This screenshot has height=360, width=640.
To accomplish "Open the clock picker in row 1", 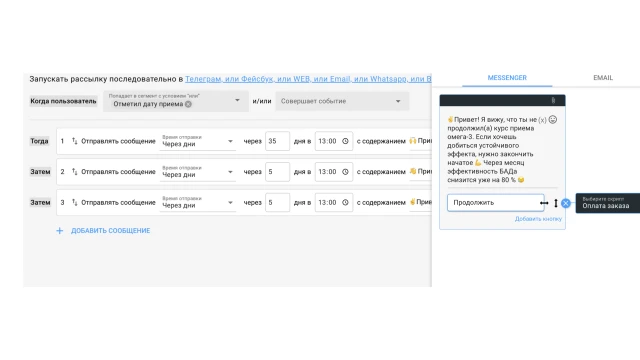I will click(345, 141).
